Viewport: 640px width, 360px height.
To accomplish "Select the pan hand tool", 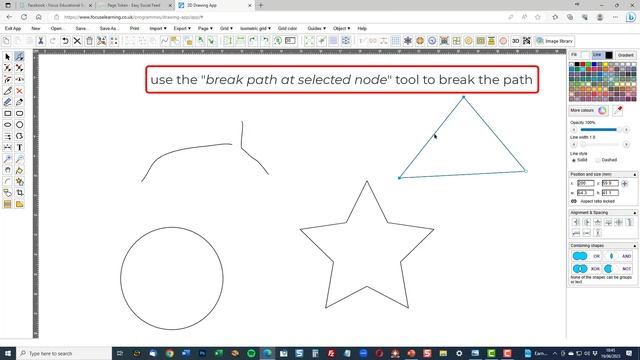I will point(7,170).
